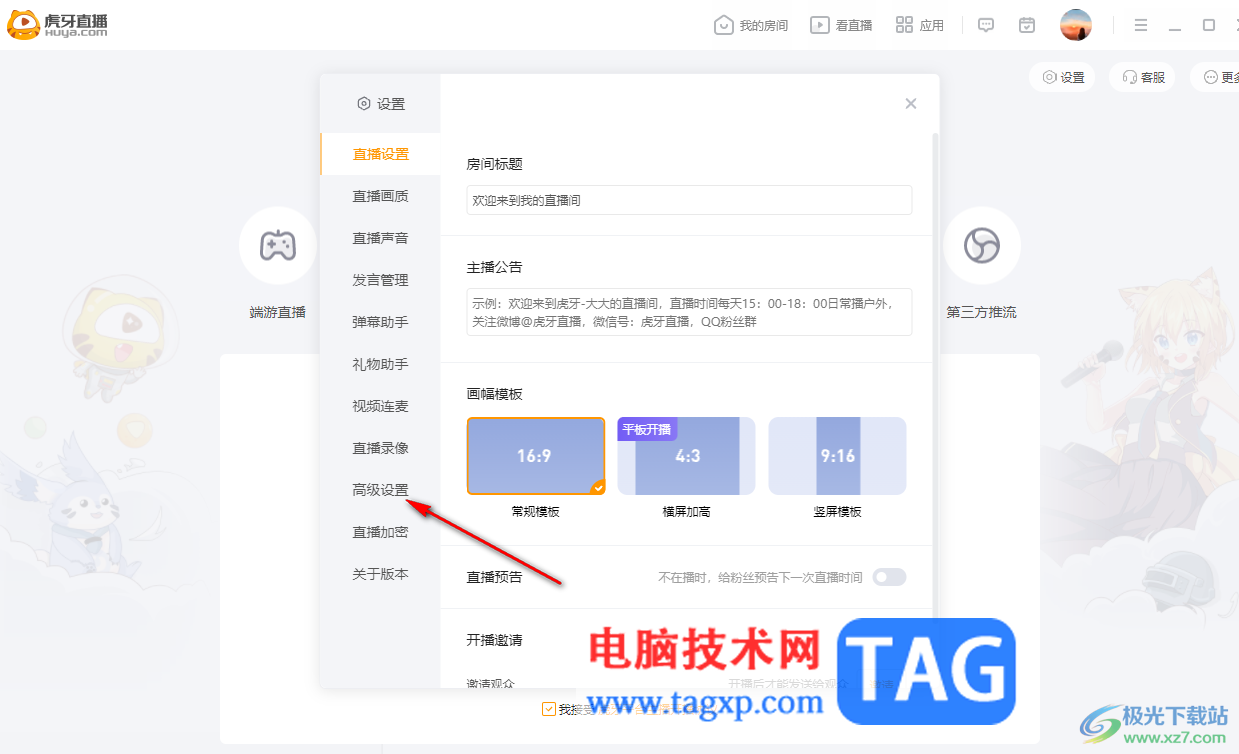
Task: Select third-party push stream (第三方推流) icon
Action: tap(981, 245)
